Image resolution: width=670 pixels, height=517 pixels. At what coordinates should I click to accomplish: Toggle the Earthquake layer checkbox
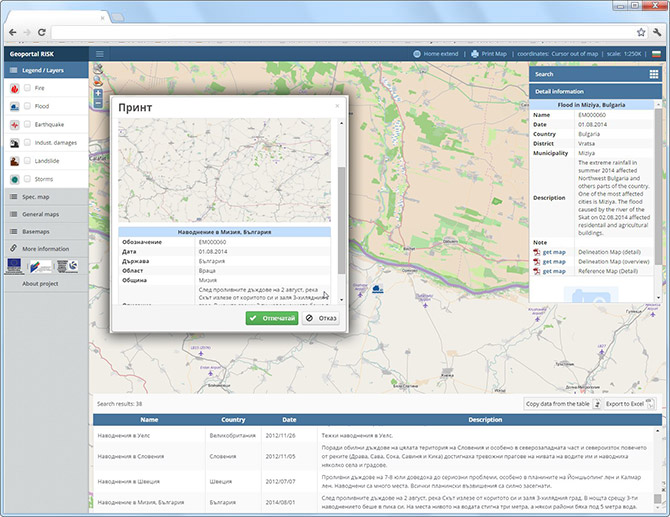tap(27, 124)
